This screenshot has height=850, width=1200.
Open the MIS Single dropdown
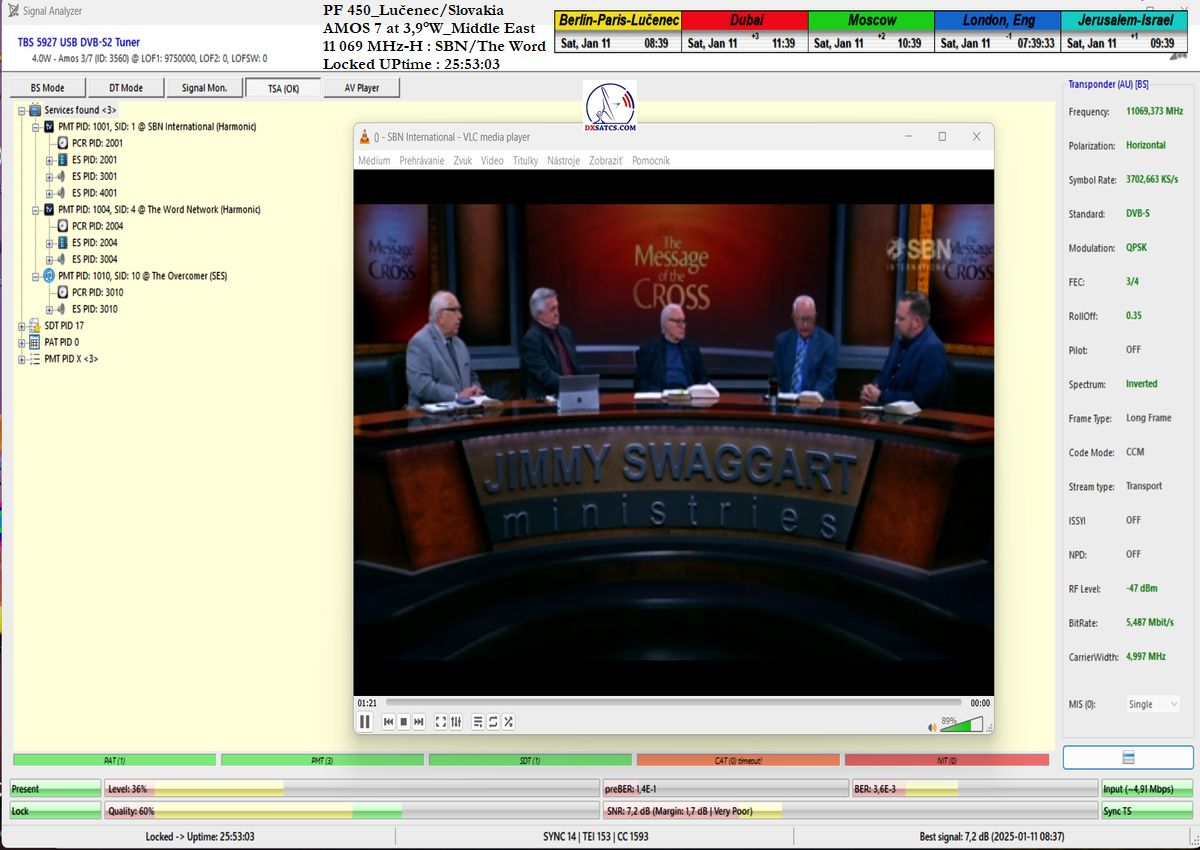pyautogui.click(x=1153, y=704)
